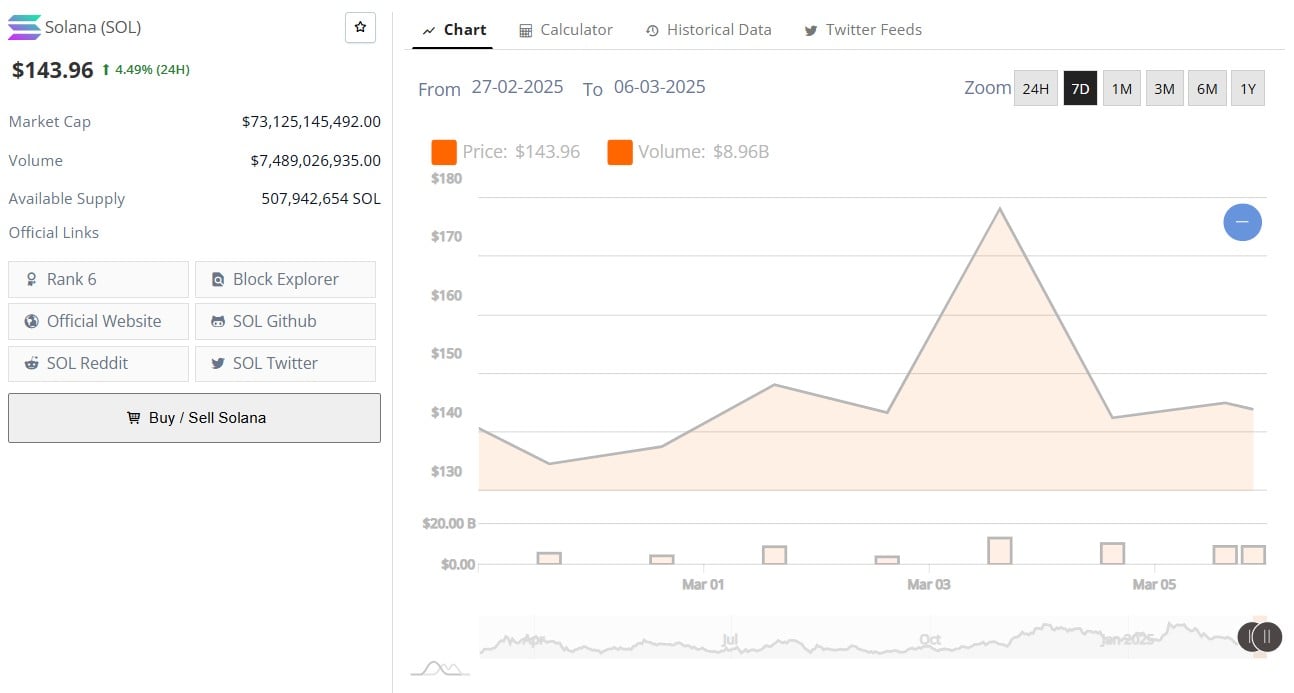
Task: Open the To date picker
Action: [x=659, y=87]
